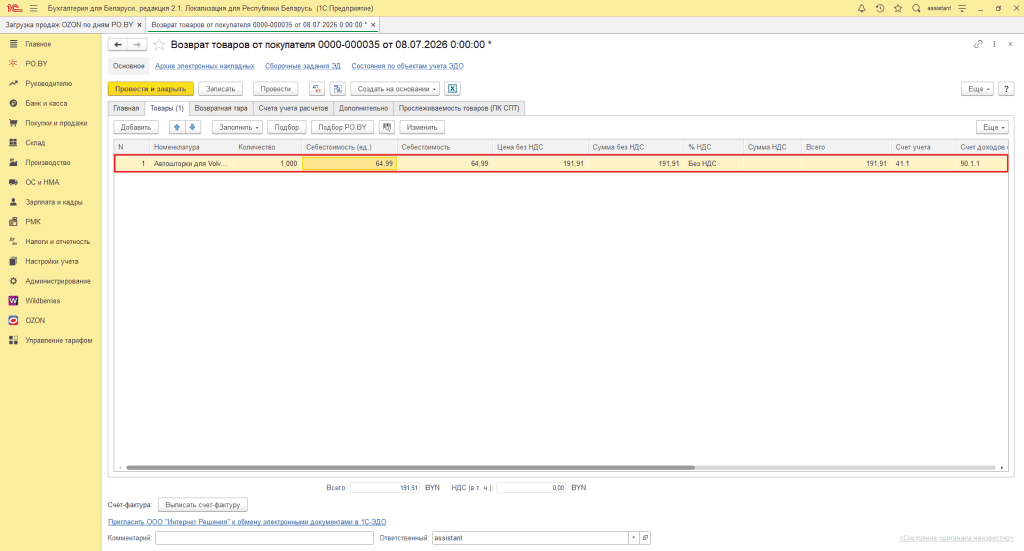The width and height of the screenshot is (1024, 551).
Task: Click the Комментарий input field
Action: pyautogui.click(x=264, y=538)
